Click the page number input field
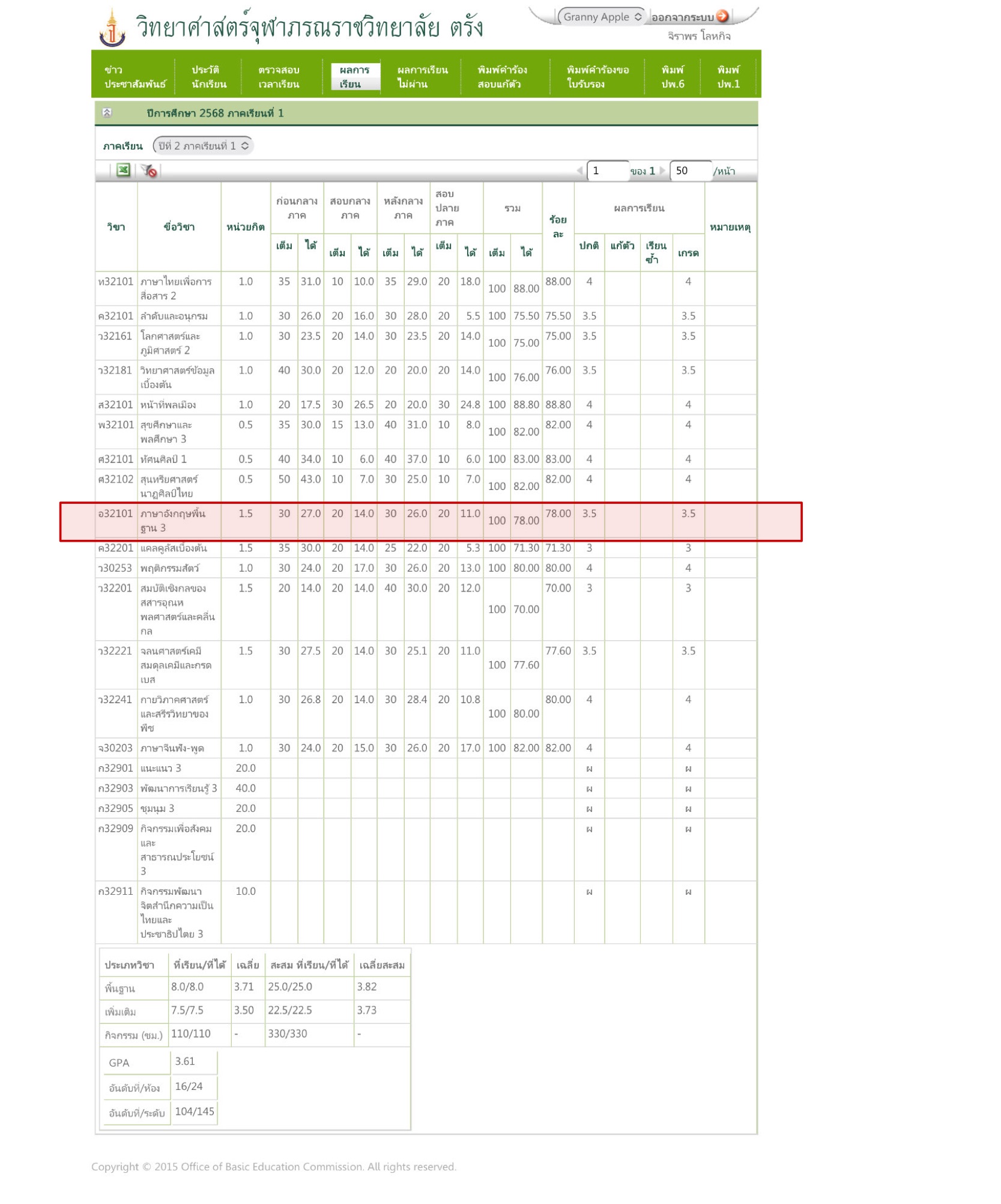Viewport: 1001px width, 1204px height. pyautogui.click(x=606, y=171)
